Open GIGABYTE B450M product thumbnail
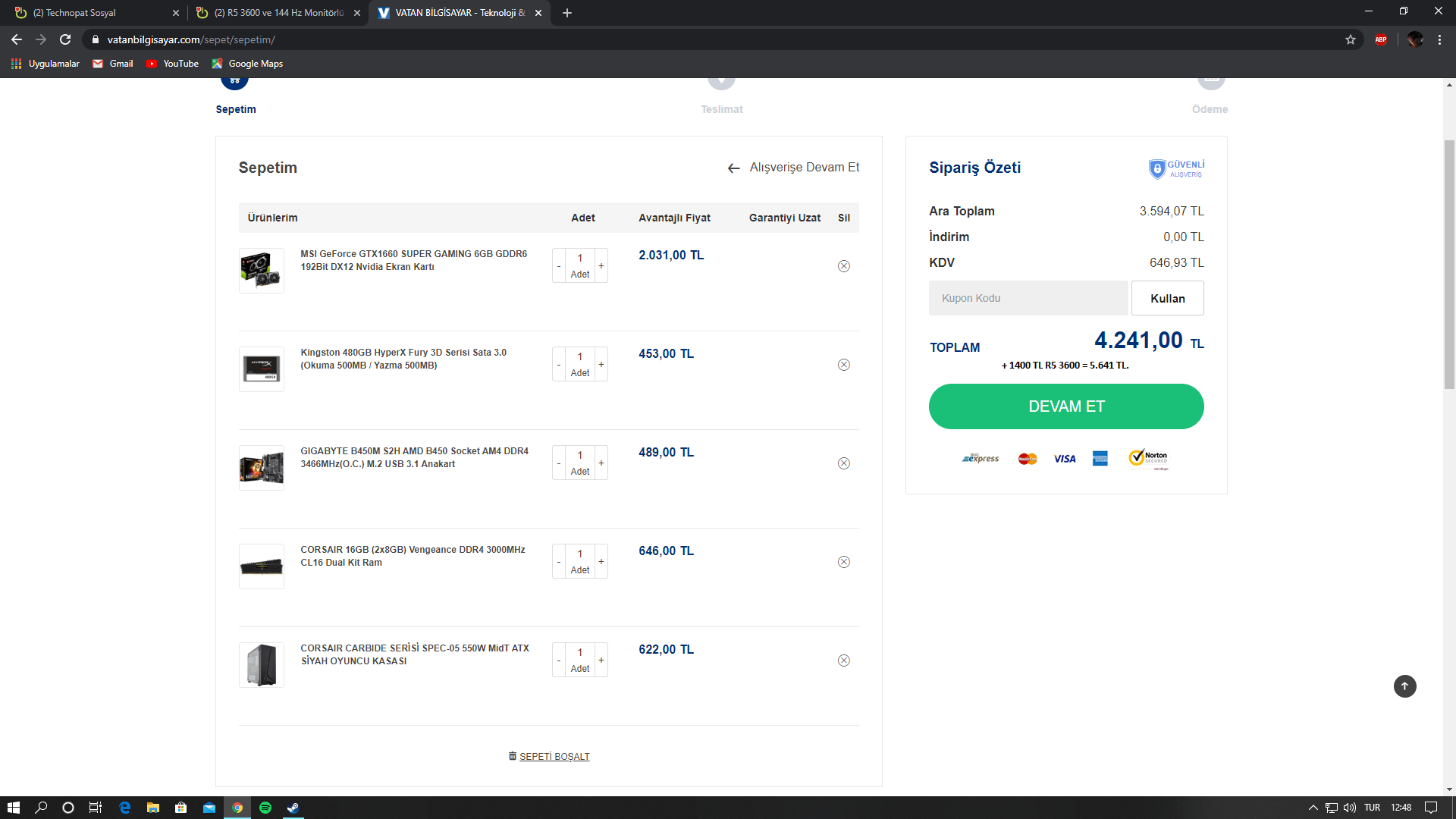1456x819 pixels. 262,468
